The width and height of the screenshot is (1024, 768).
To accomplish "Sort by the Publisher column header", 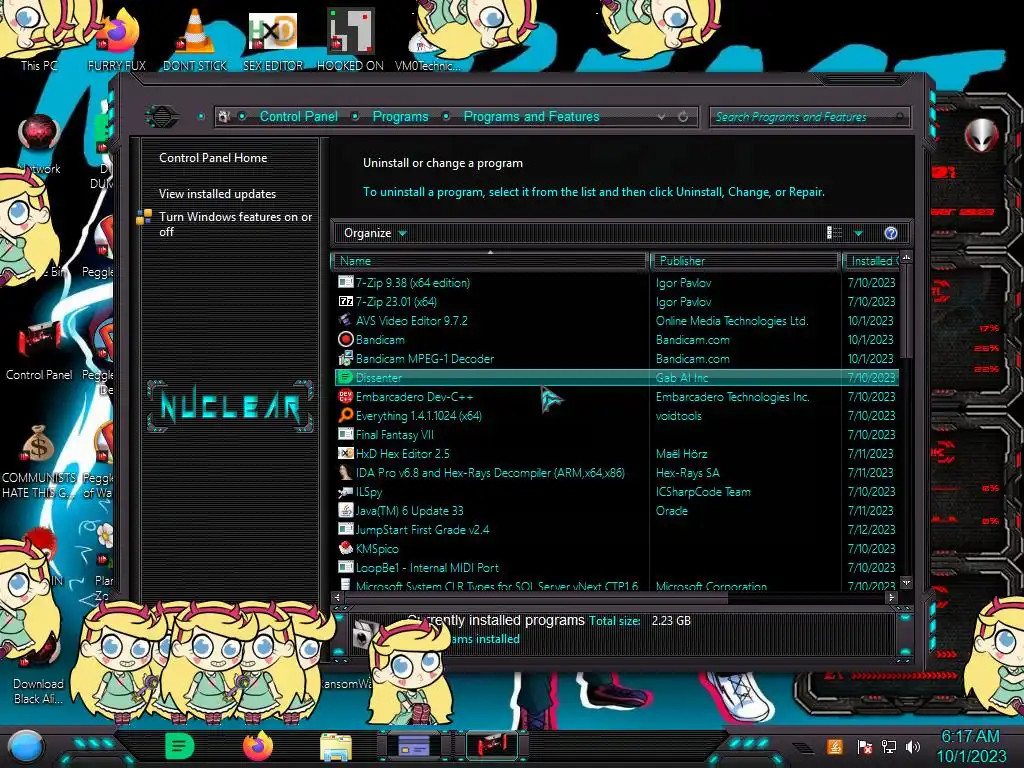I will click(746, 261).
